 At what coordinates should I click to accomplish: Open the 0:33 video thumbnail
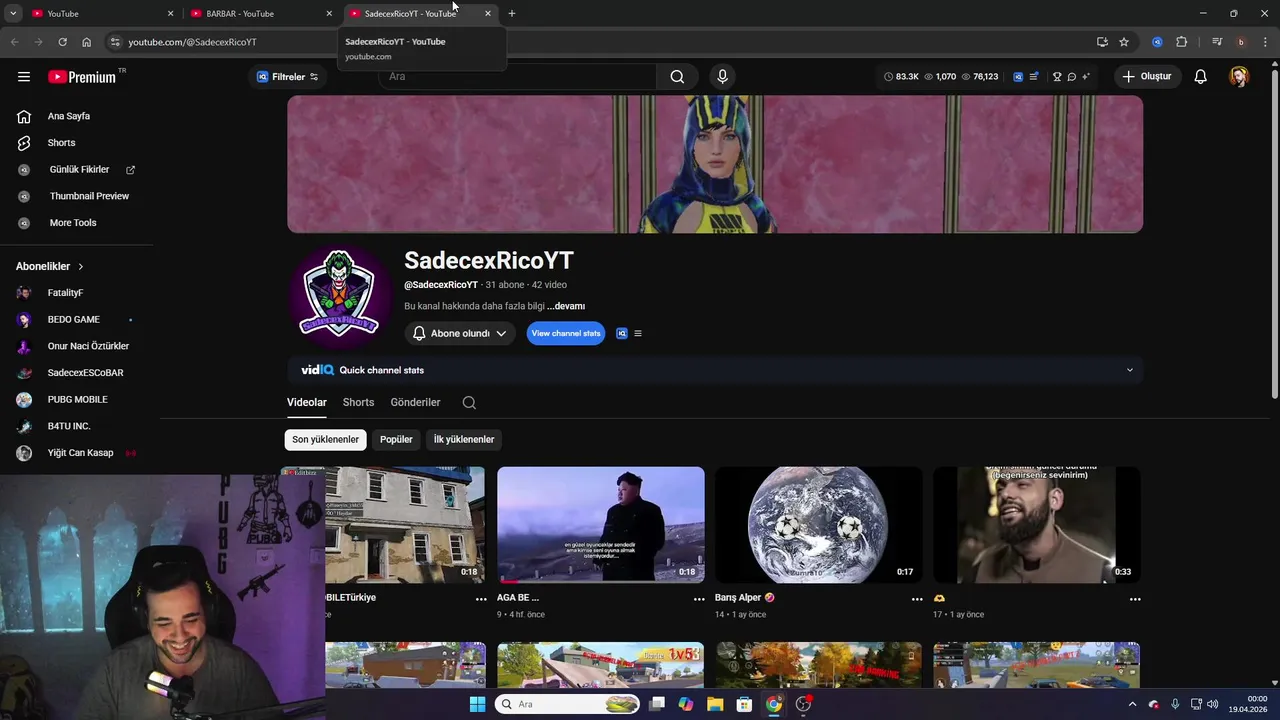tap(1037, 525)
